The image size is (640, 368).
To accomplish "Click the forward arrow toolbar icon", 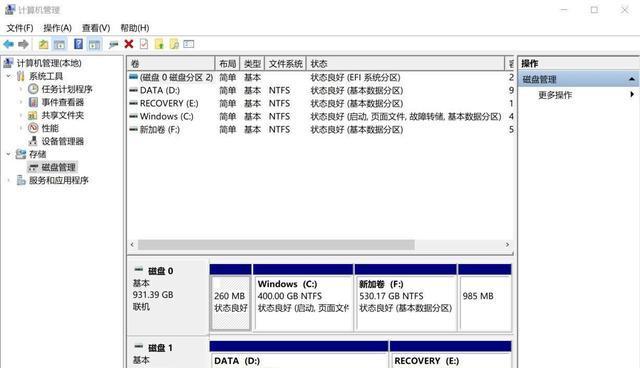I will tap(23, 44).
